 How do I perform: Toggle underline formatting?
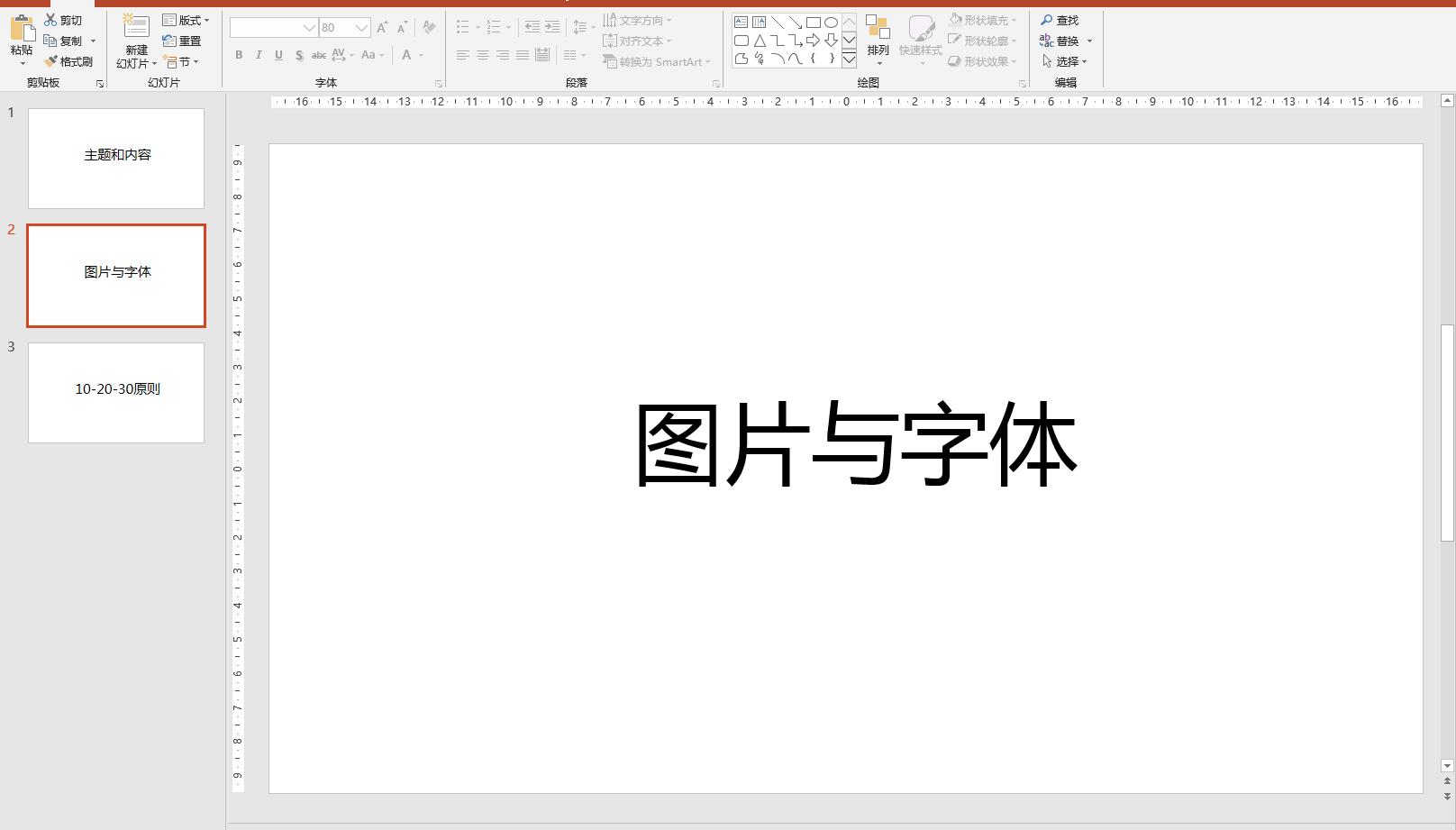(x=278, y=55)
